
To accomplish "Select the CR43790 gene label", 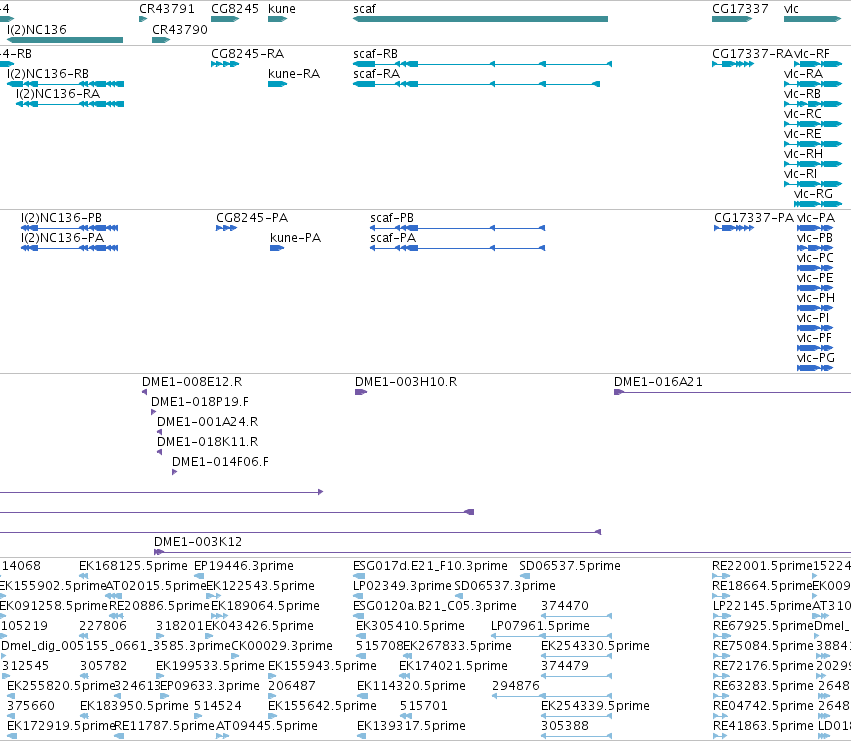I will click(x=180, y=29).
